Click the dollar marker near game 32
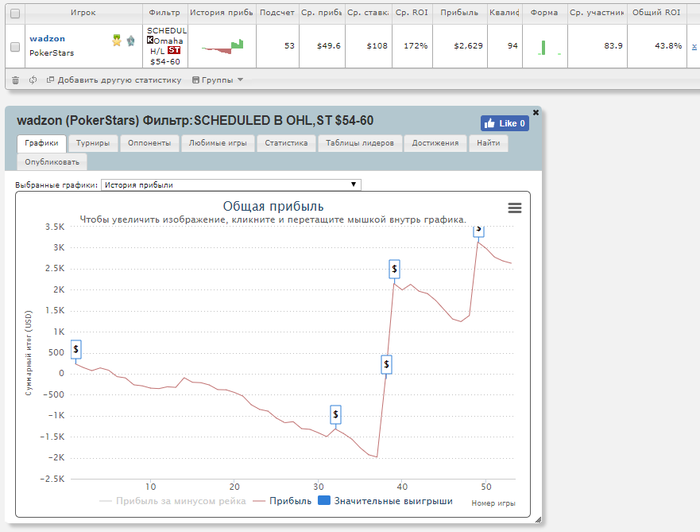Screen dimensions: 700x532 pos(336,415)
